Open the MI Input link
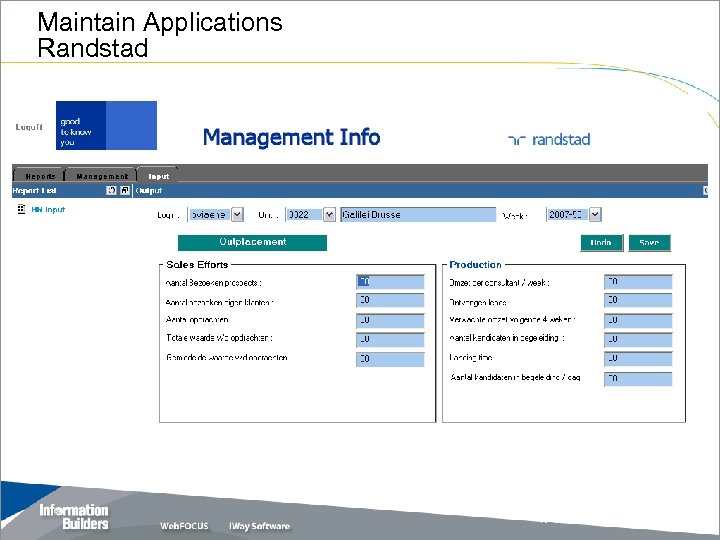 click(48, 209)
